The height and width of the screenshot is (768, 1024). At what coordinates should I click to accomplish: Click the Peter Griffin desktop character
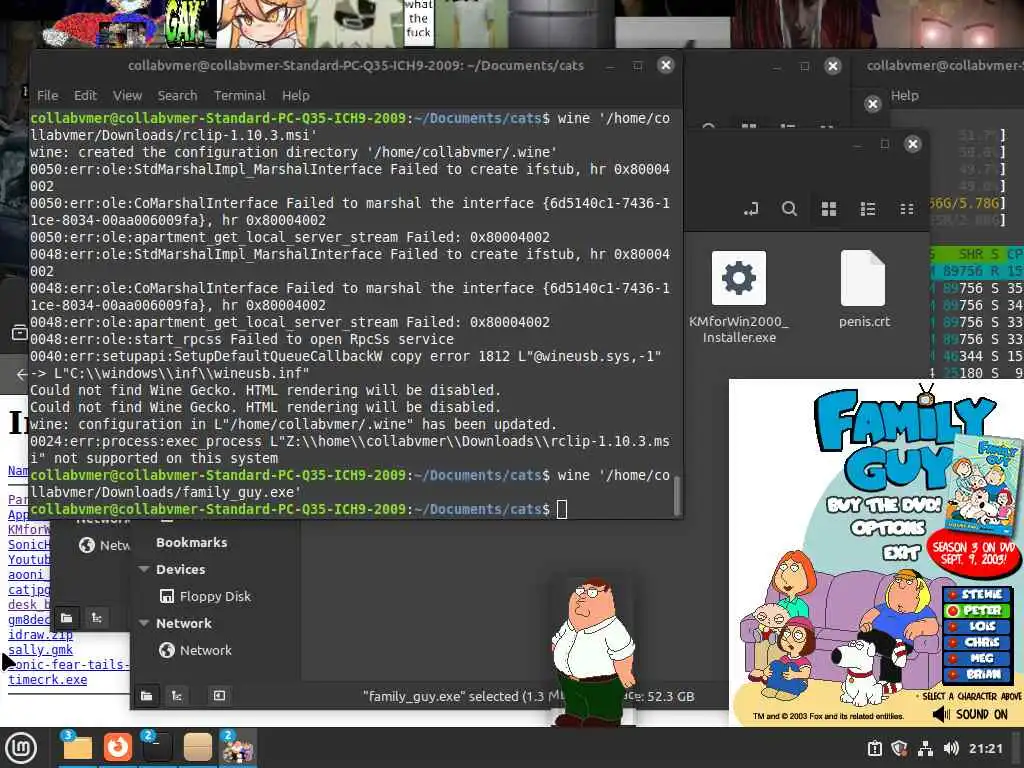593,651
